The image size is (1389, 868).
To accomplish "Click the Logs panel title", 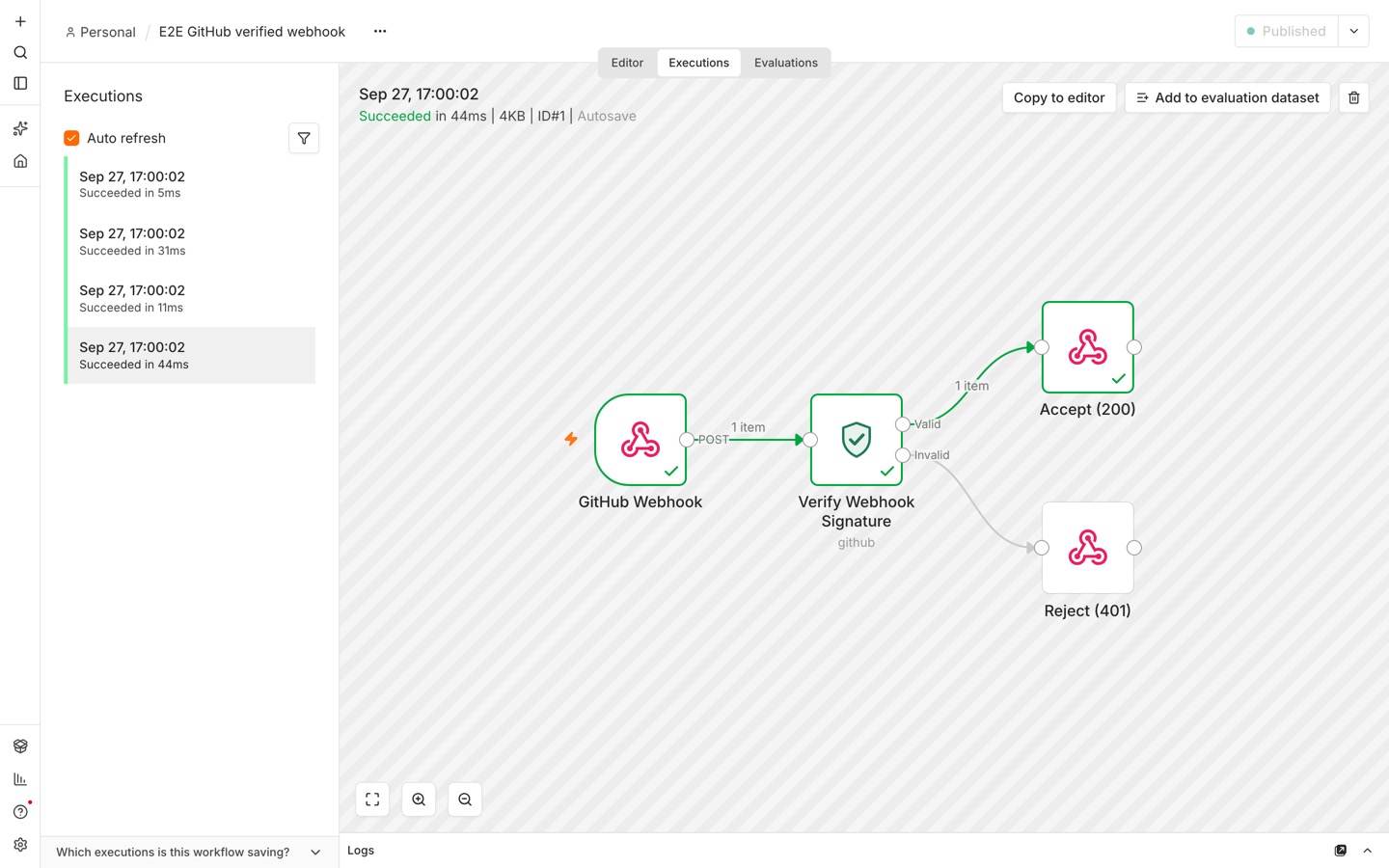I will pyautogui.click(x=361, y=851).
